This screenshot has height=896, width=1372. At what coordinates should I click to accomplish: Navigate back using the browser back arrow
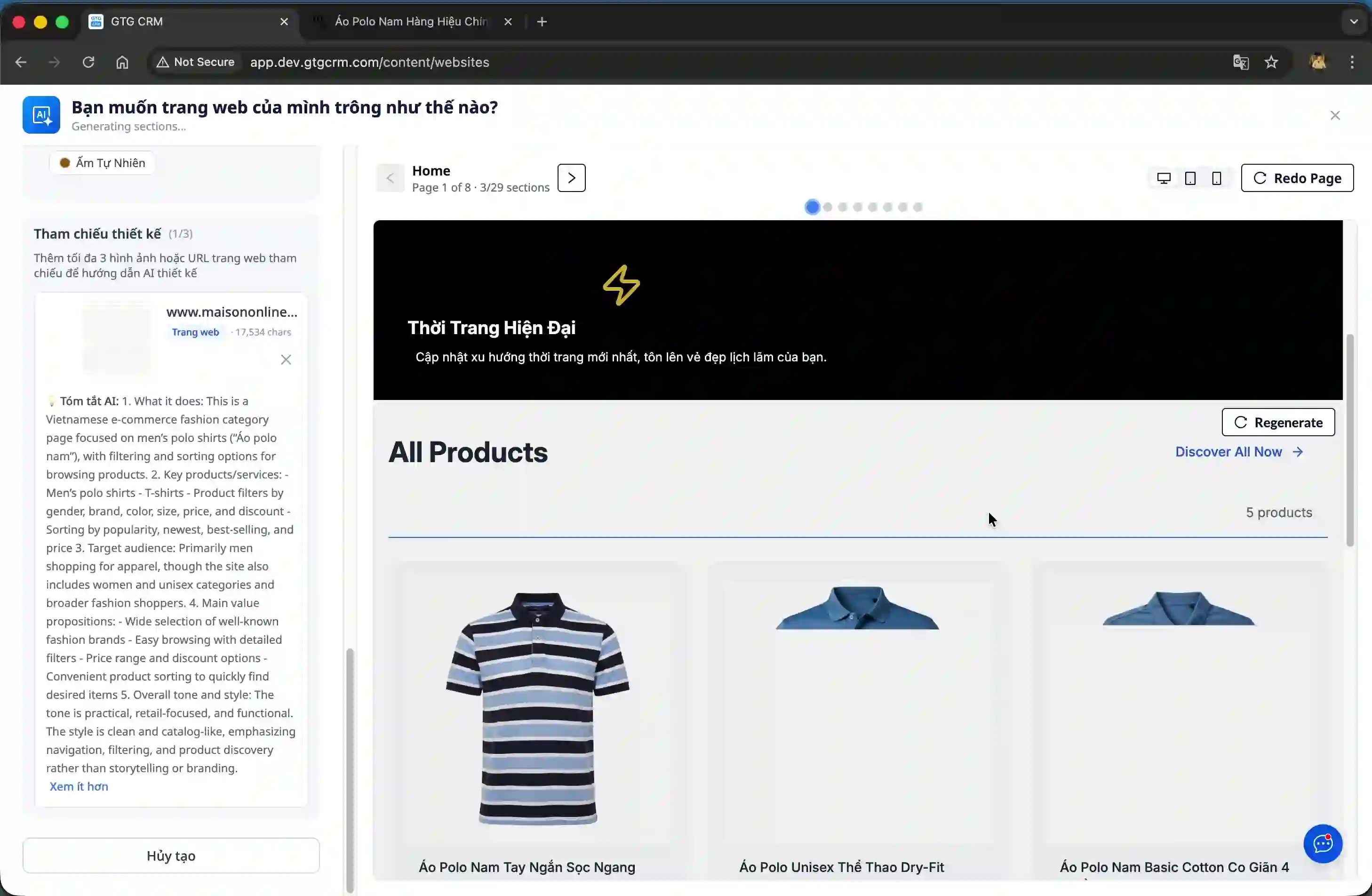(x=21, y=62)
